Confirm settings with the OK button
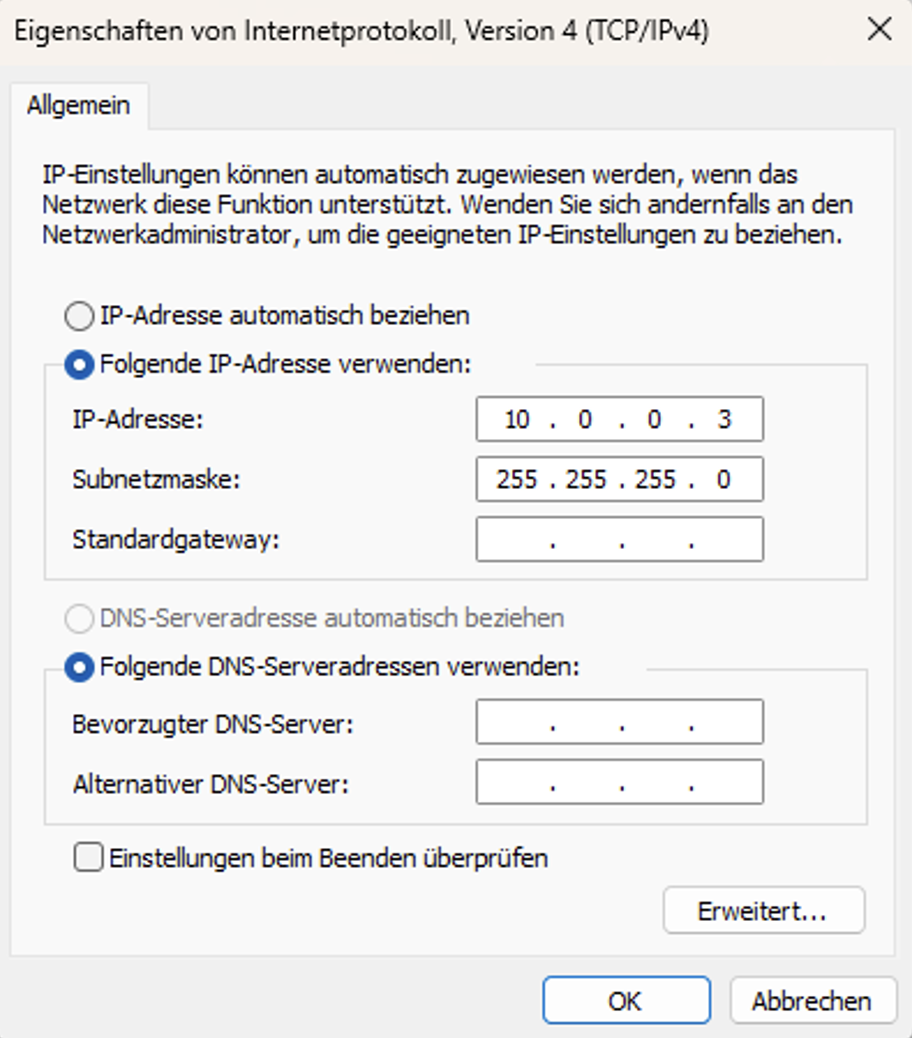 point(626,1000)
